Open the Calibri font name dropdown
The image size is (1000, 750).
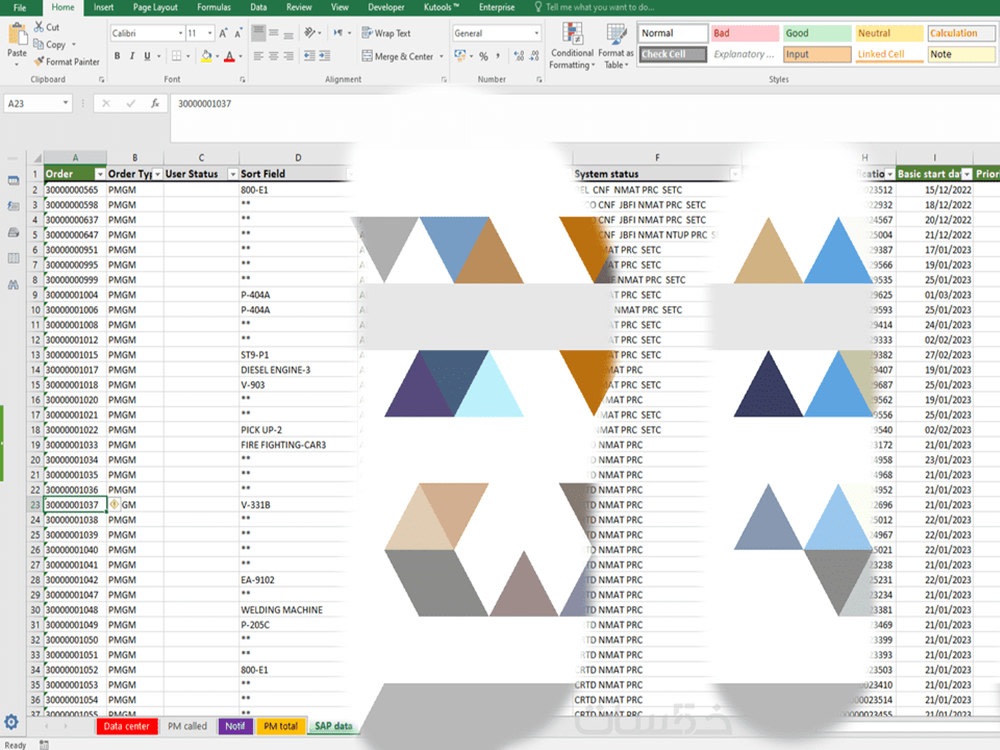point(180,33)
